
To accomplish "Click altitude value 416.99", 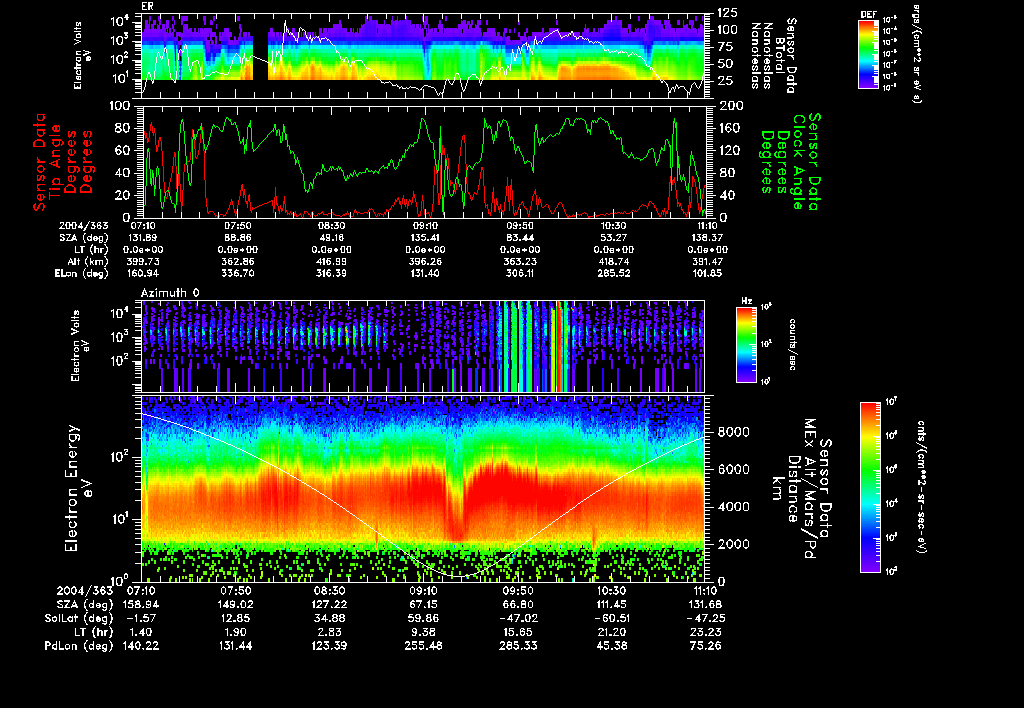I will tap(332, 262).
